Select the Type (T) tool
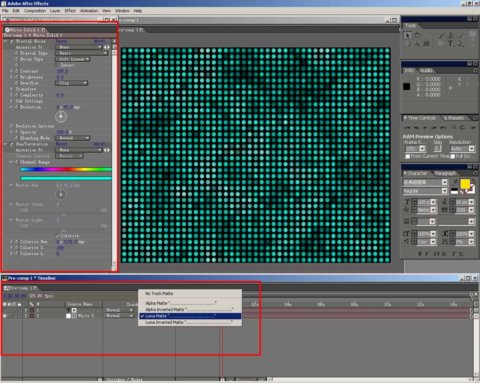This screenshot has width=480, height=383. (x=450, y=44)
